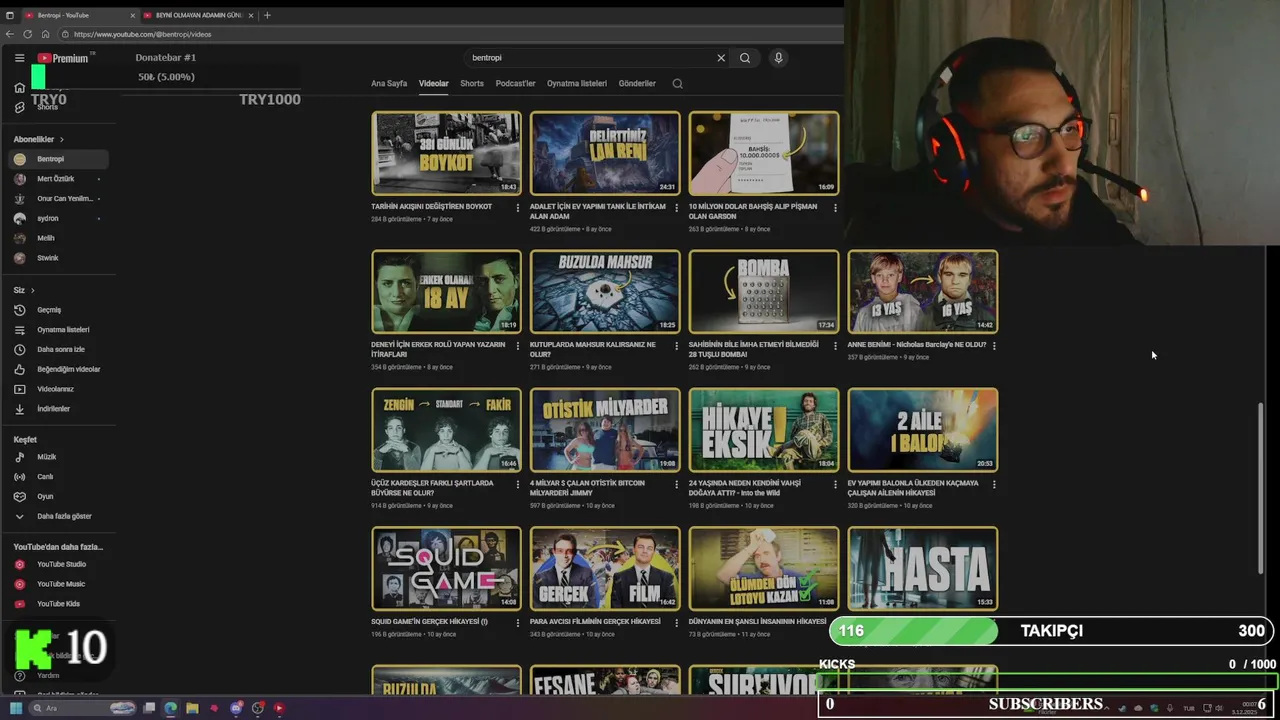Open Microsoft Edge from the taskbar
The width and height of the screenshot is (1280, 720).
coord(170,708)
